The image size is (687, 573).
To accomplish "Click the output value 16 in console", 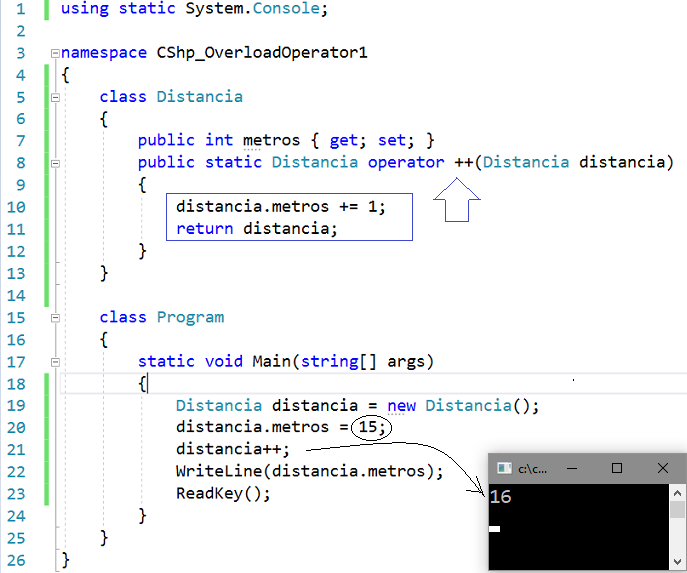I will (x=500, y=497).
